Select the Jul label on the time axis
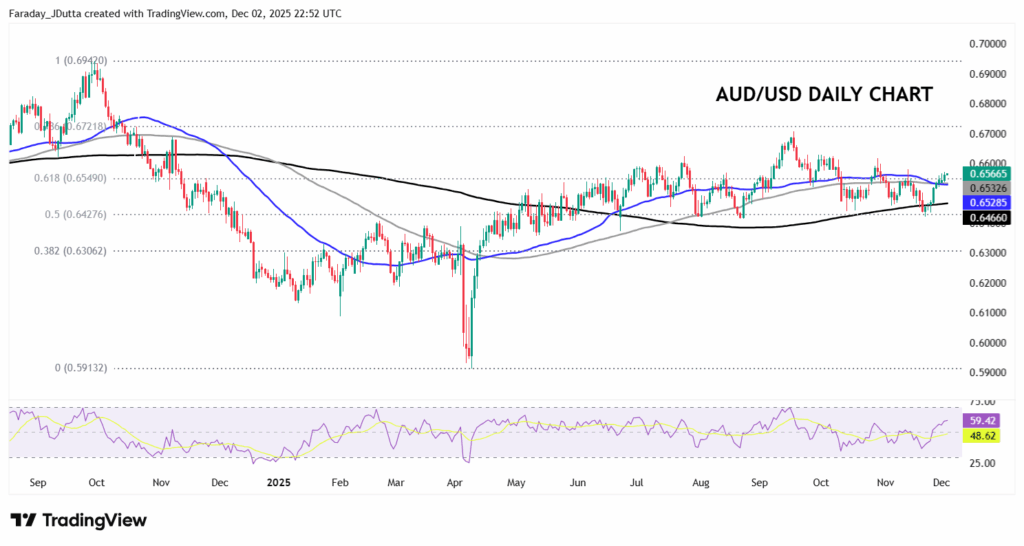 tap(636, 481)
